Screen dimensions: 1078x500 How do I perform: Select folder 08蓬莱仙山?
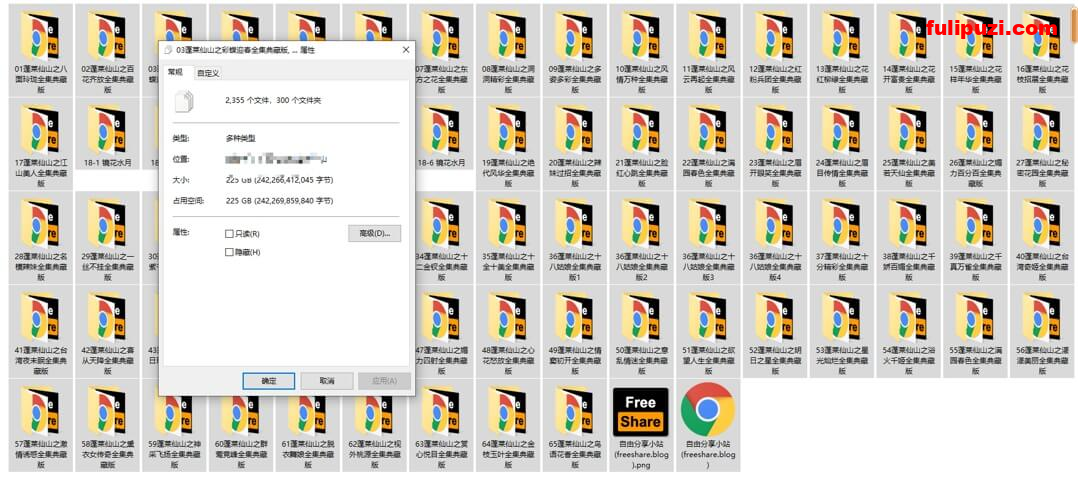click(507, 49)
